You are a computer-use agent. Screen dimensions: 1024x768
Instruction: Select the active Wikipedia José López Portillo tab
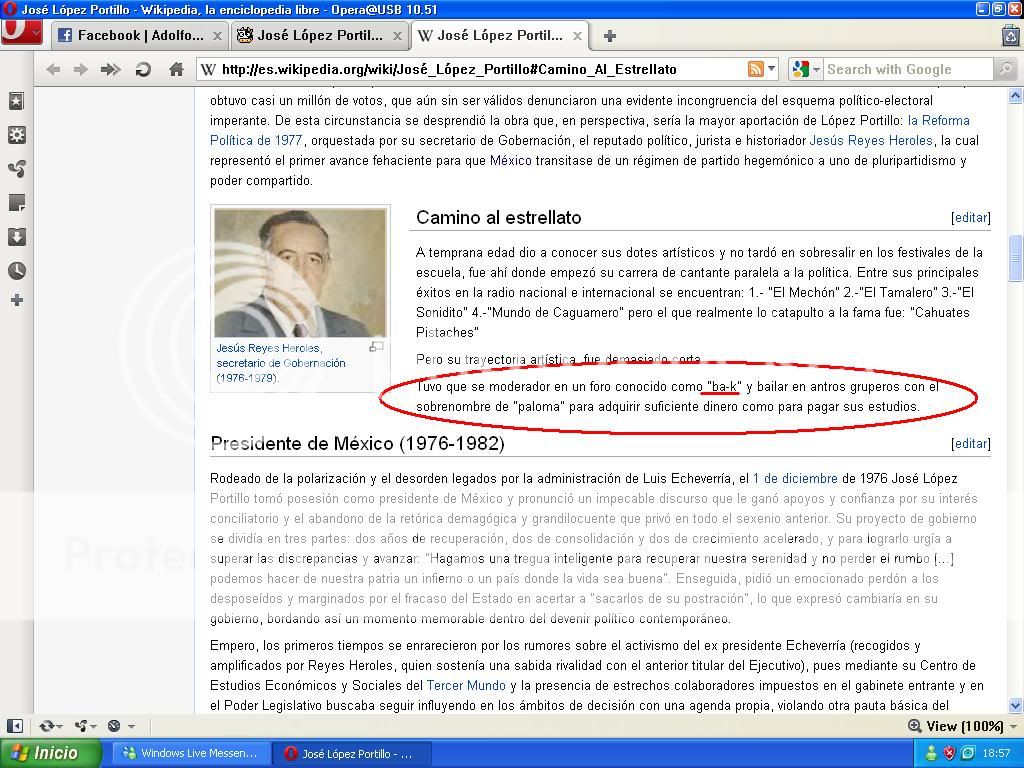[500, 35]
